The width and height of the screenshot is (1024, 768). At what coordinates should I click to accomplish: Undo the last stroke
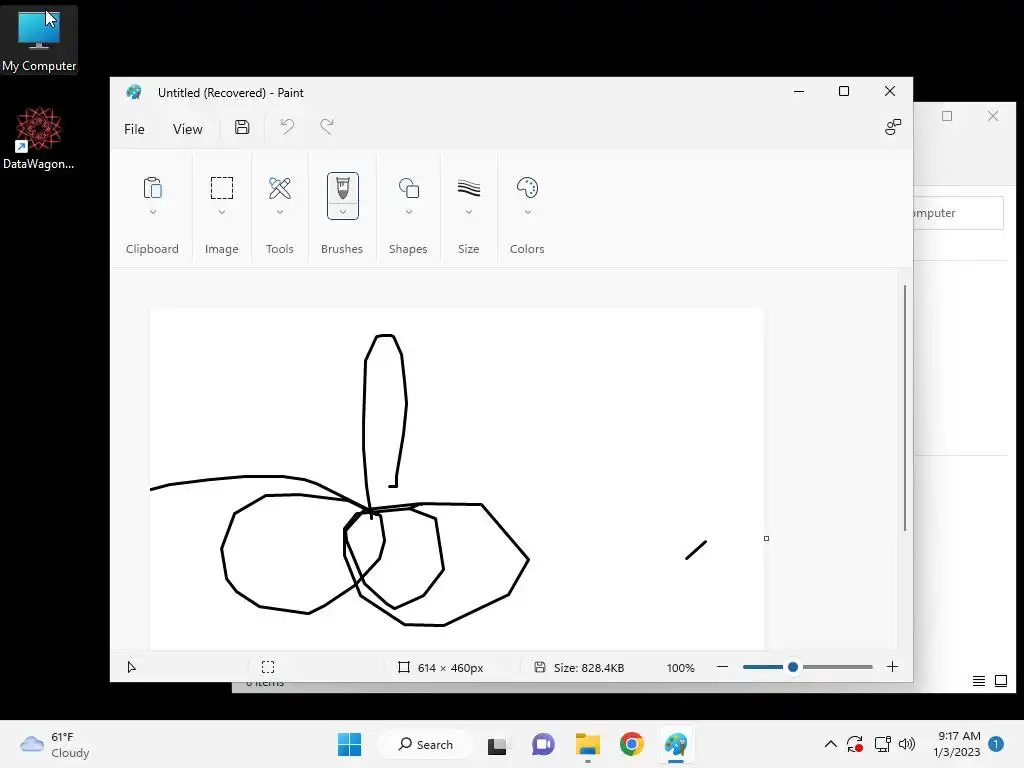pos(287,126)
